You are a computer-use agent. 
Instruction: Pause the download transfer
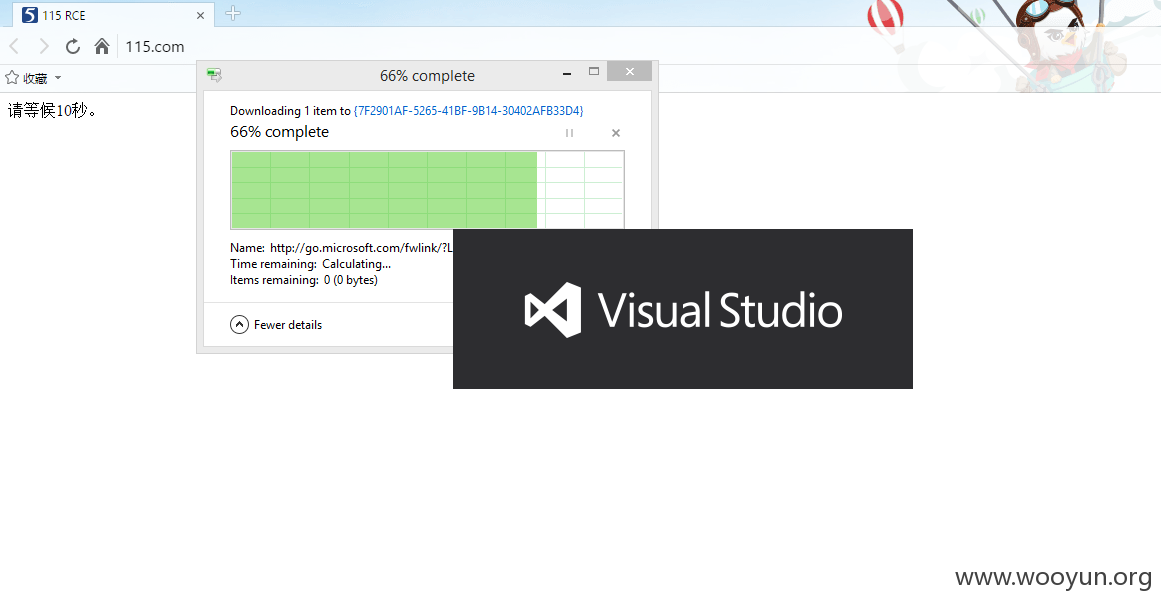[569, 133]
